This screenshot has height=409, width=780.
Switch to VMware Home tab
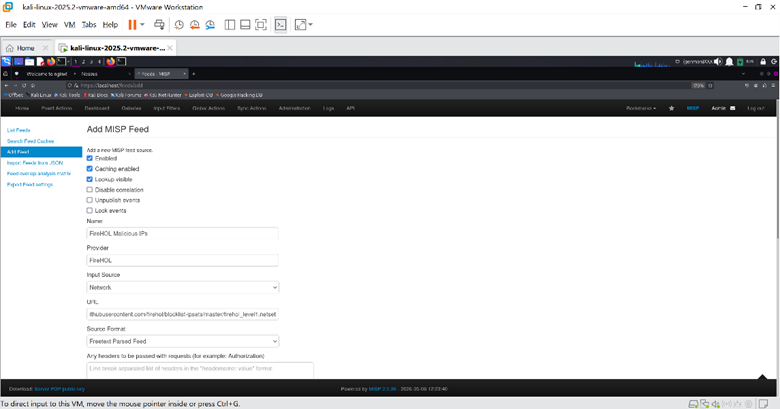coord(21,48)
